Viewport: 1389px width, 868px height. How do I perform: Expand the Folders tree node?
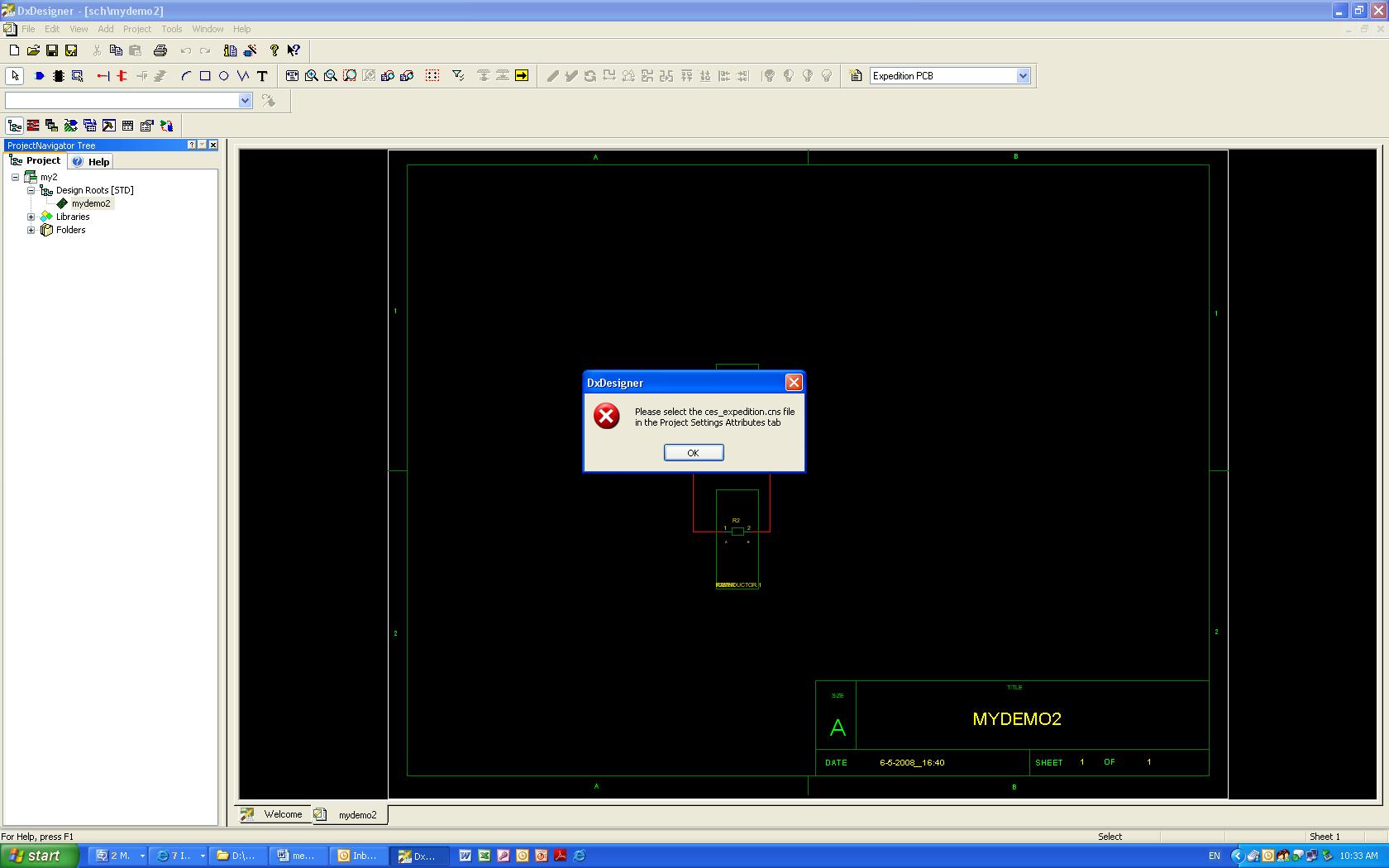[31, 230]
